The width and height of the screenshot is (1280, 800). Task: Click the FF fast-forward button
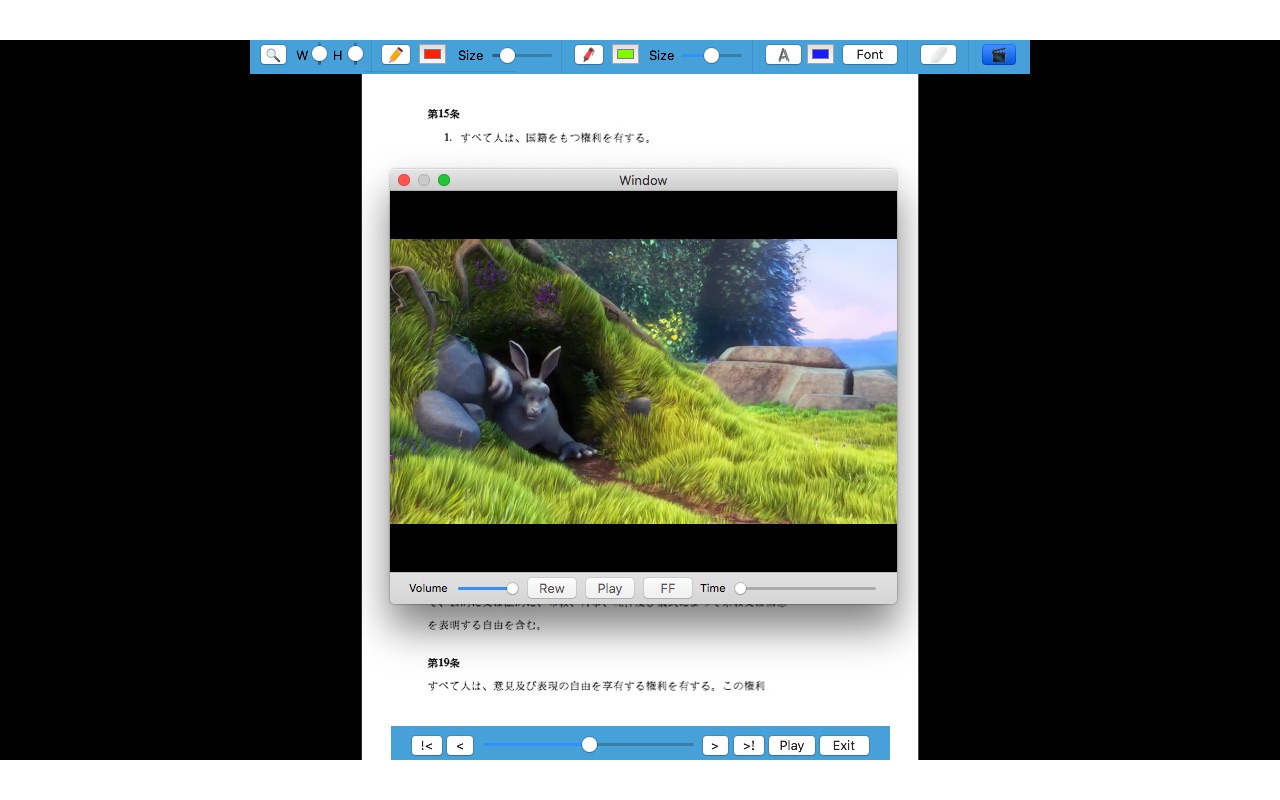668,588
